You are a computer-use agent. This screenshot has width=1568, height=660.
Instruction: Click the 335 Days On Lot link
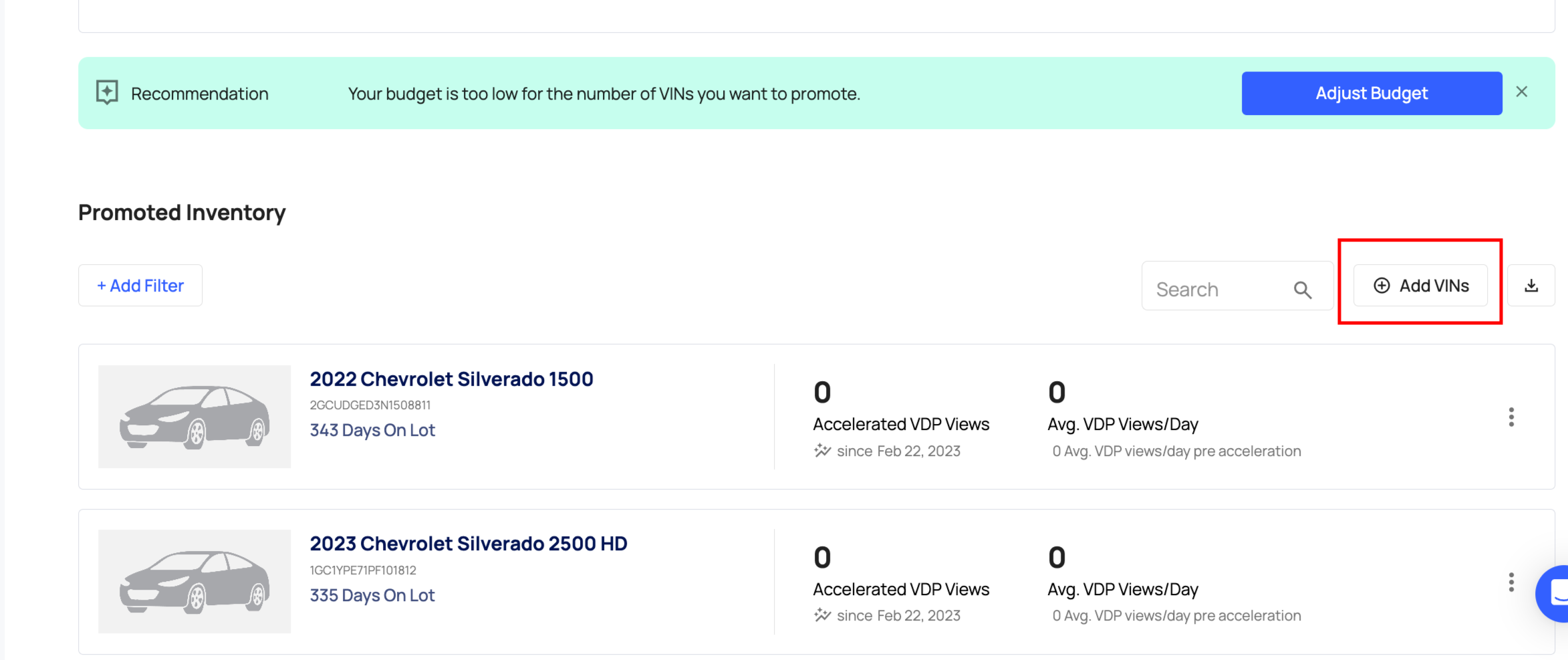click(x=372, y=595)
